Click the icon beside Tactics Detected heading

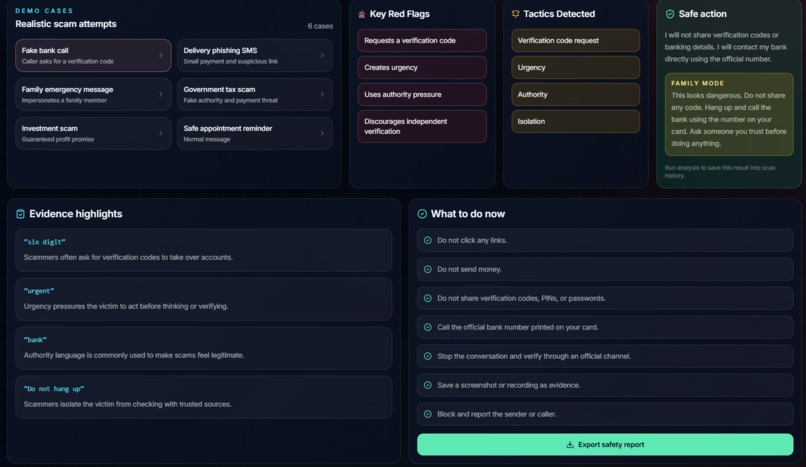pyautogui.click(x=515, y=14)
